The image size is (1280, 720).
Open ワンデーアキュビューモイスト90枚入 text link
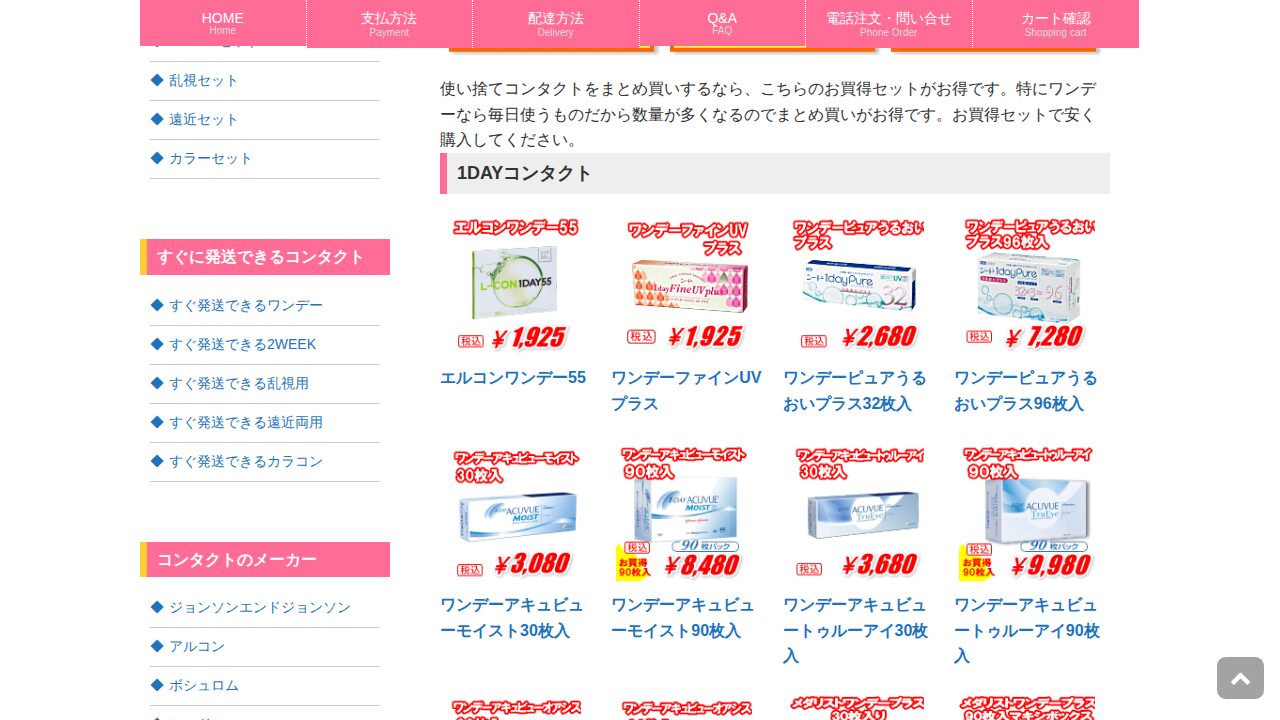pyautogui.click(x=683, y=618)
